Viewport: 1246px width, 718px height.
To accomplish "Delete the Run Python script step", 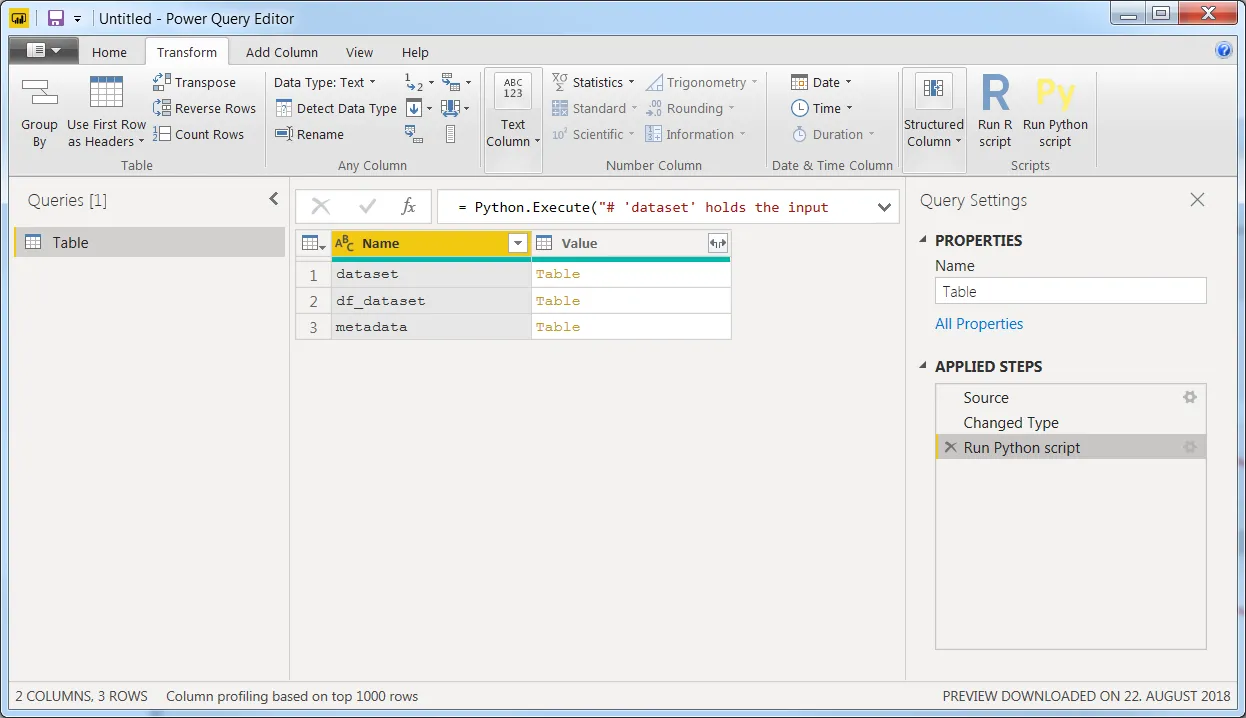I will [x=950, y=447].
